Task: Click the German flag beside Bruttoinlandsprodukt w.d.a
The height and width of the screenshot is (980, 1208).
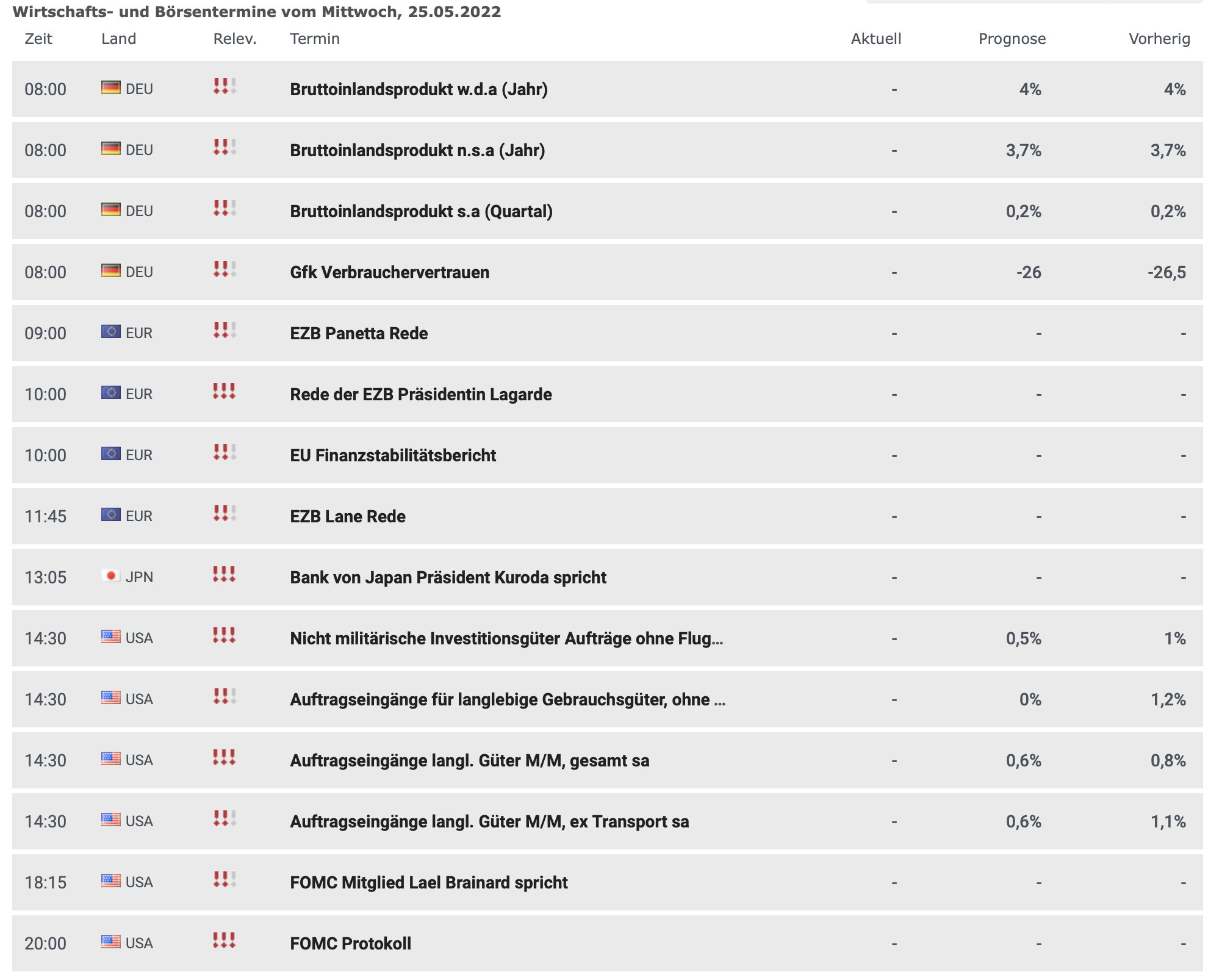Action: click(110, 87)
